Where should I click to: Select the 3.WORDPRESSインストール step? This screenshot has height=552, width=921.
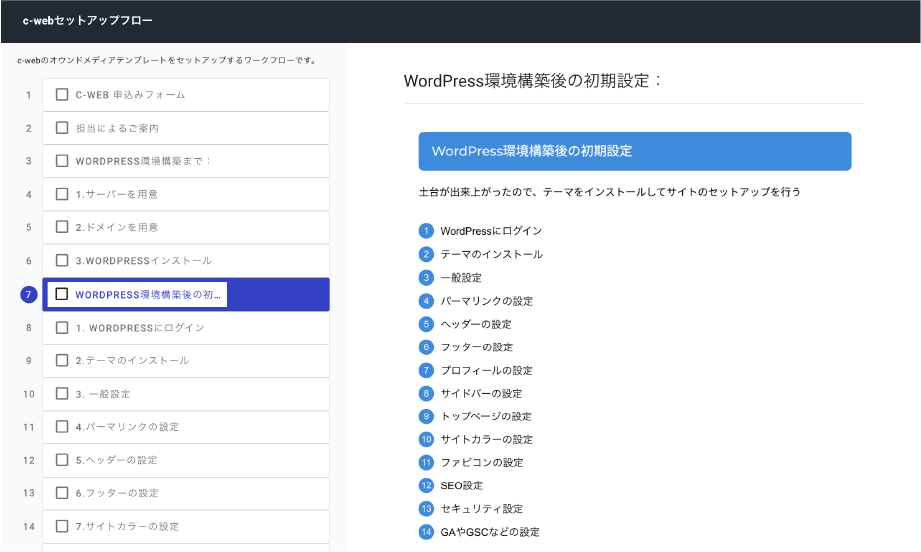pos(186,261)
